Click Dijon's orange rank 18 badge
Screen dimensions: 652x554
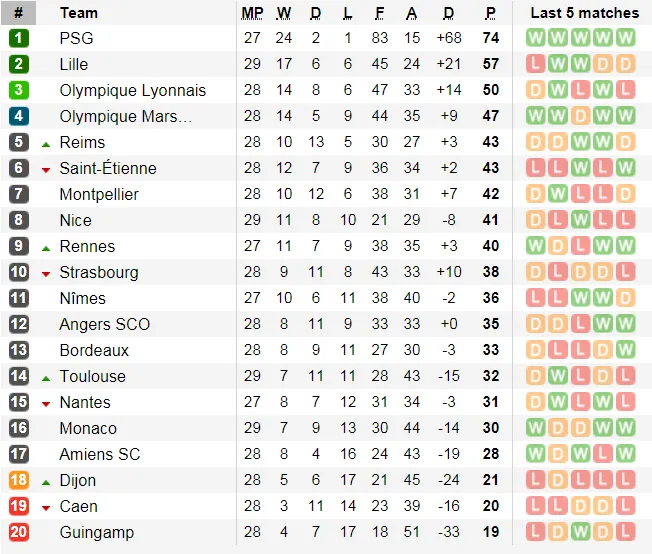[x=19, y=480]
